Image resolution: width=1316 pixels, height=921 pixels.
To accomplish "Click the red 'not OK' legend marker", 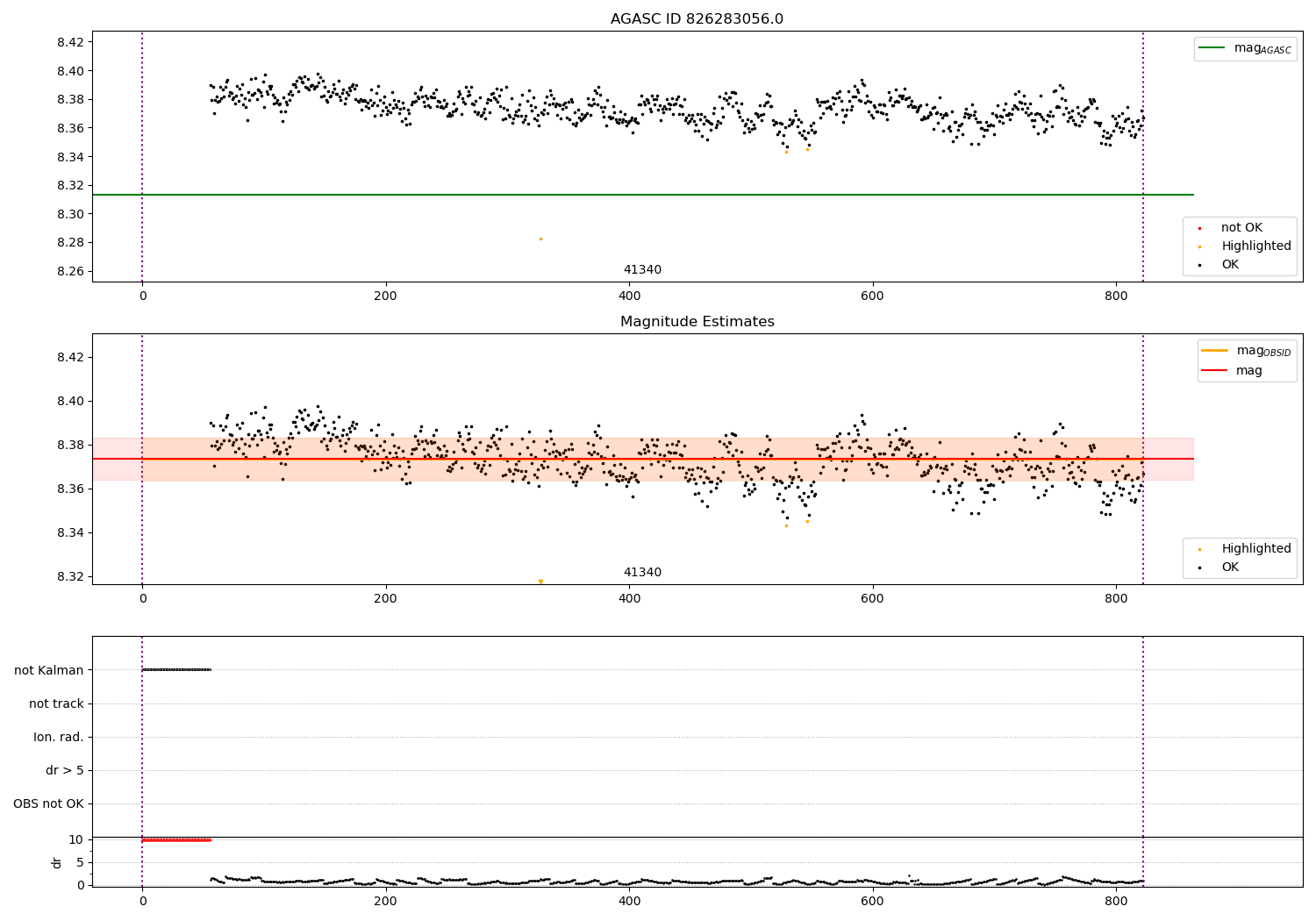I will click(x=1199, y=228).
